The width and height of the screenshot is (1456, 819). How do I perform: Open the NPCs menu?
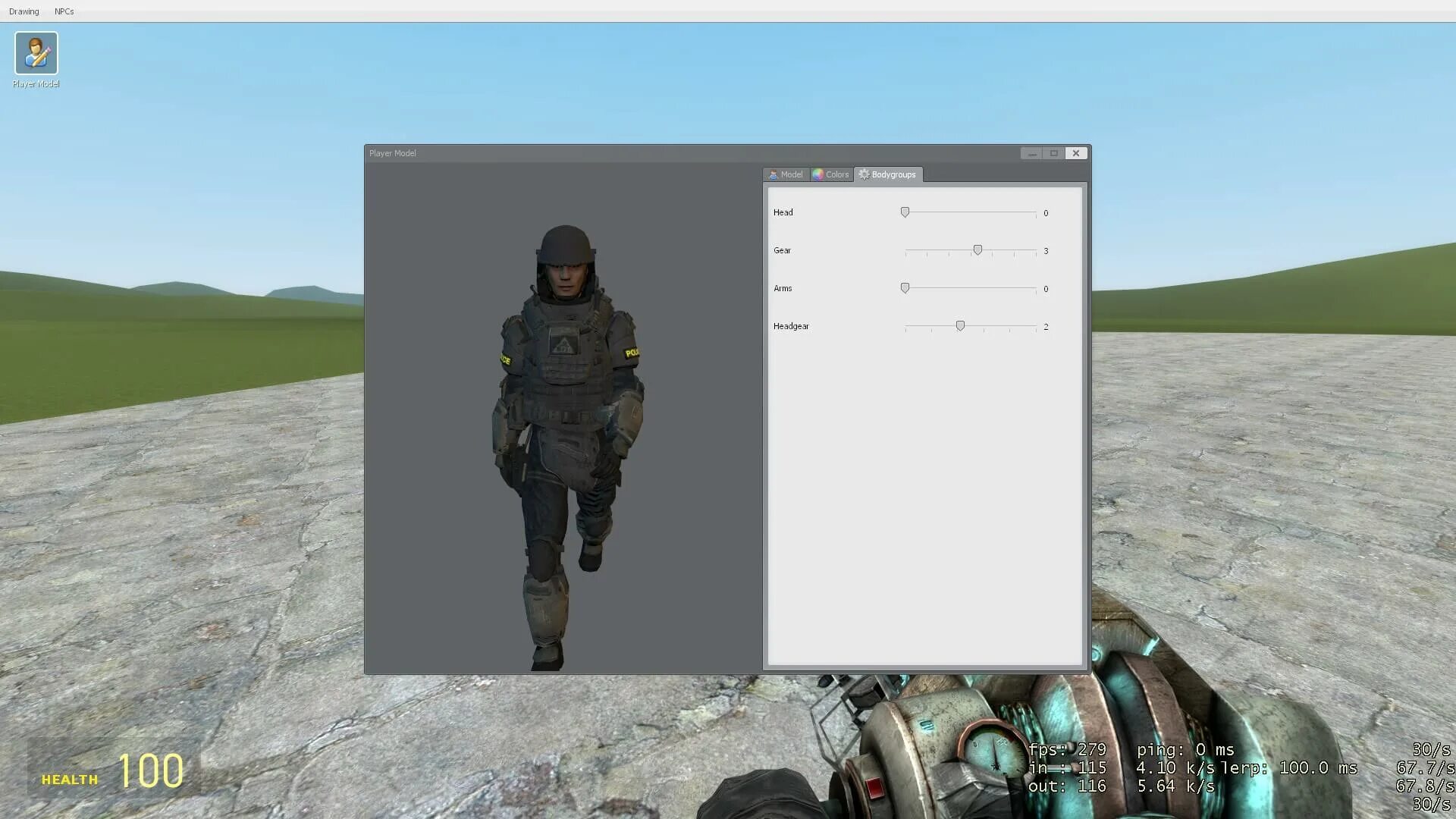pyautogui.click(x=64, y=11)
